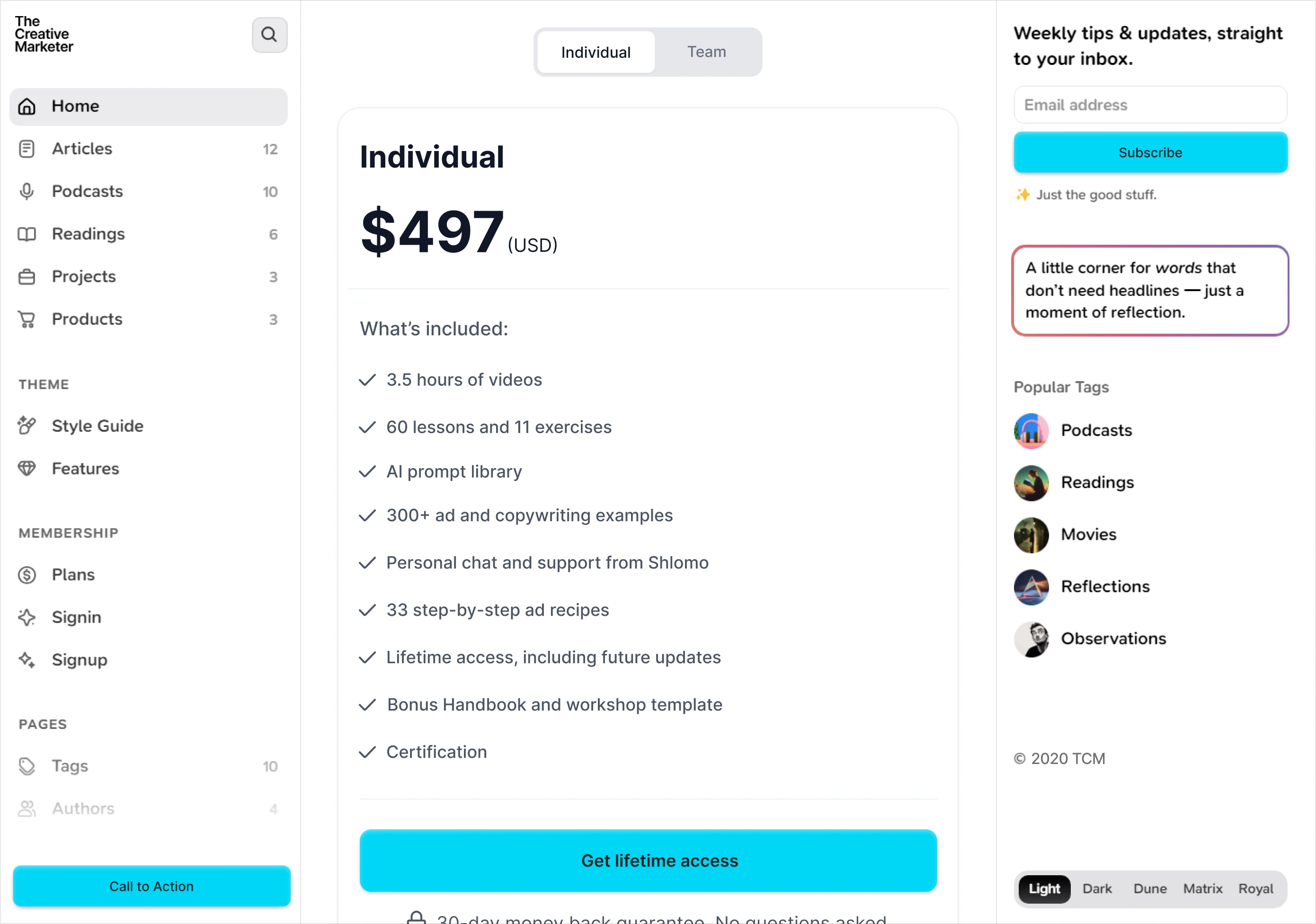Click the Projects briefcase icon
This screenshot has height=924, width=1316.
coord(27,277)
